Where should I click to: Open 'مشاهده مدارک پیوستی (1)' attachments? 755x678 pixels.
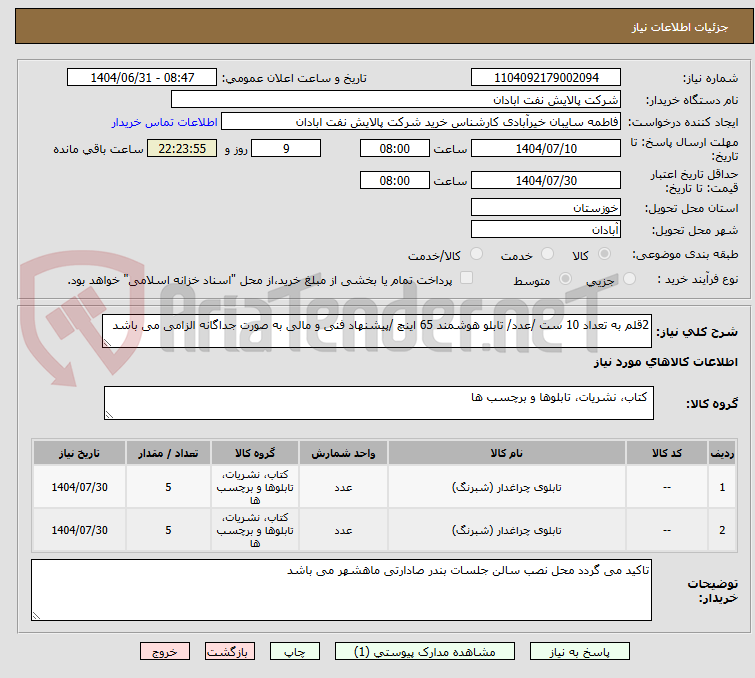[425, 652]
